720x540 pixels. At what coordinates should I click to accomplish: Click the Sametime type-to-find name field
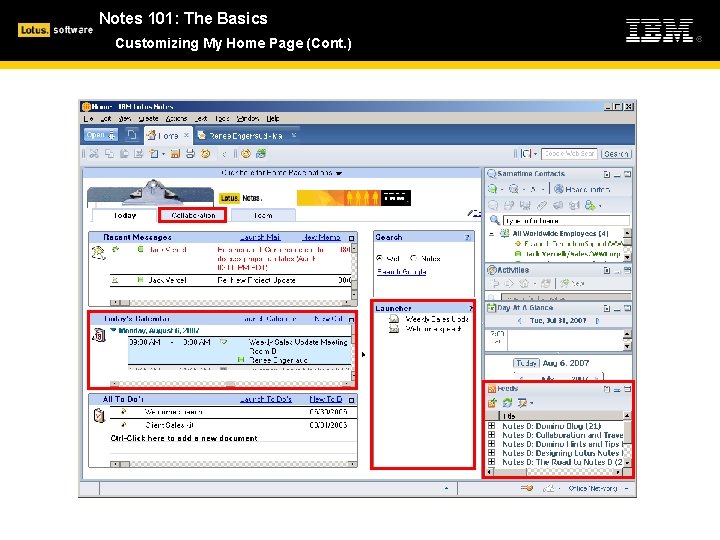pos(566,220)
